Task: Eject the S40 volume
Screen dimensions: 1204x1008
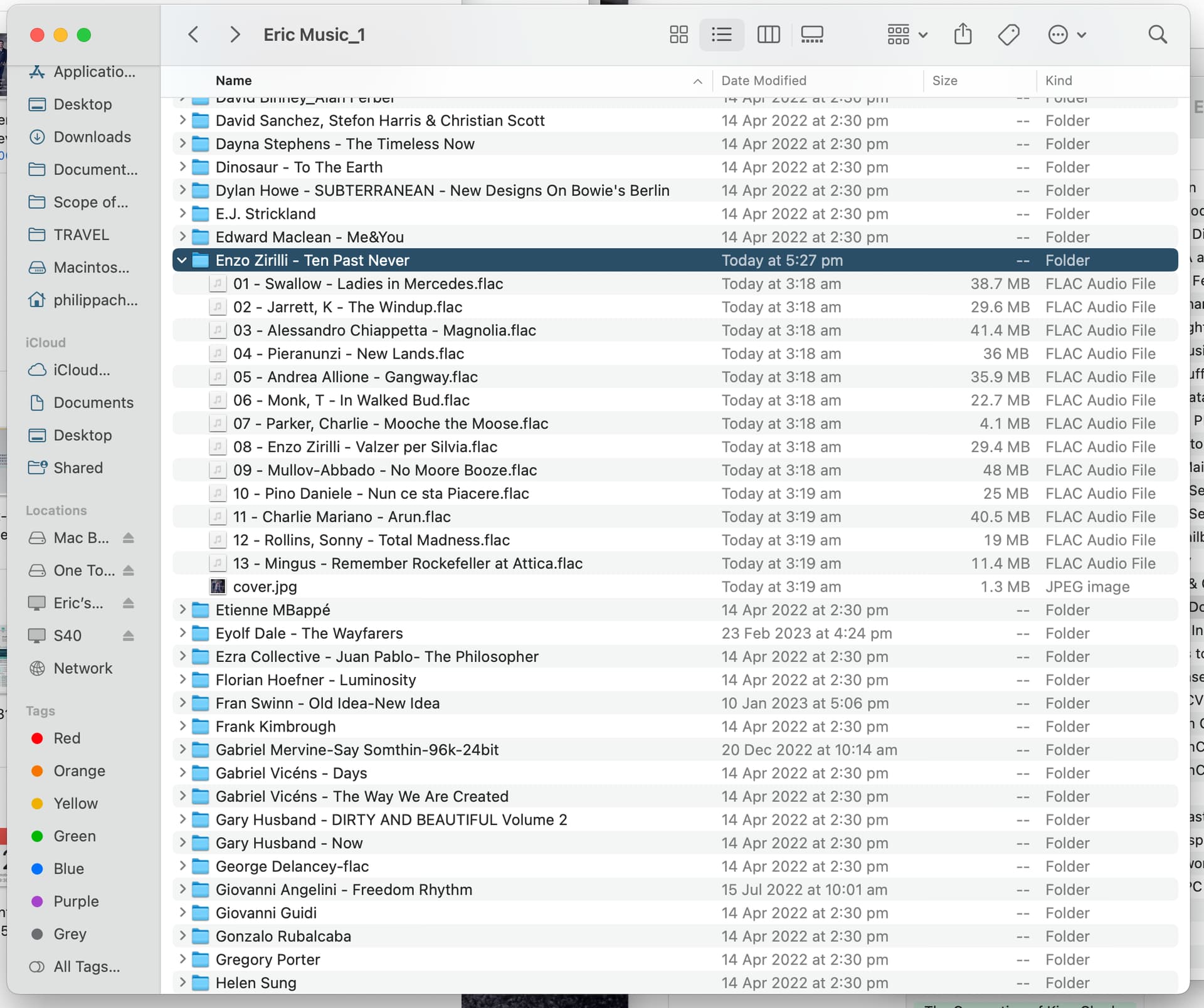Action: 129,636
